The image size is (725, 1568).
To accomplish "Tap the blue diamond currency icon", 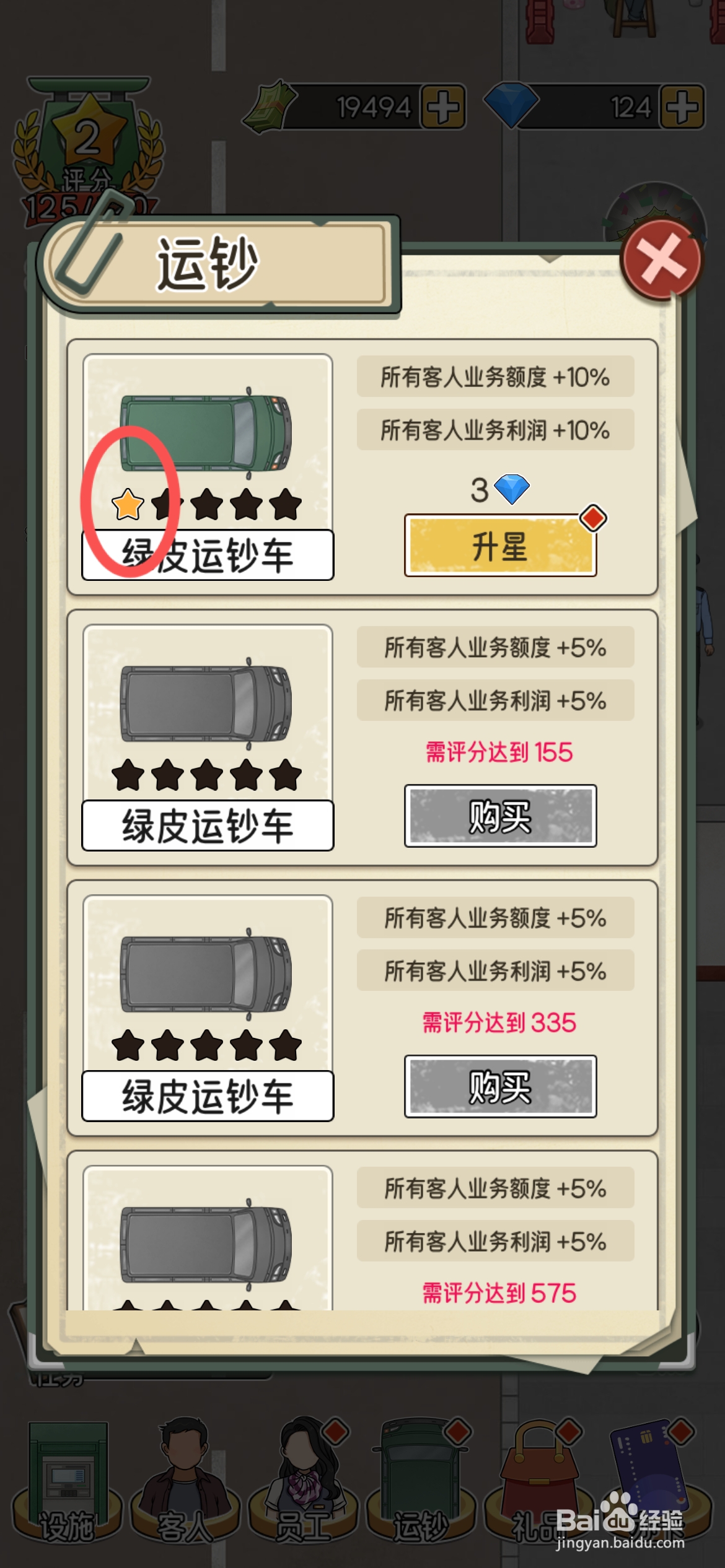I will [x=511, y=105].
